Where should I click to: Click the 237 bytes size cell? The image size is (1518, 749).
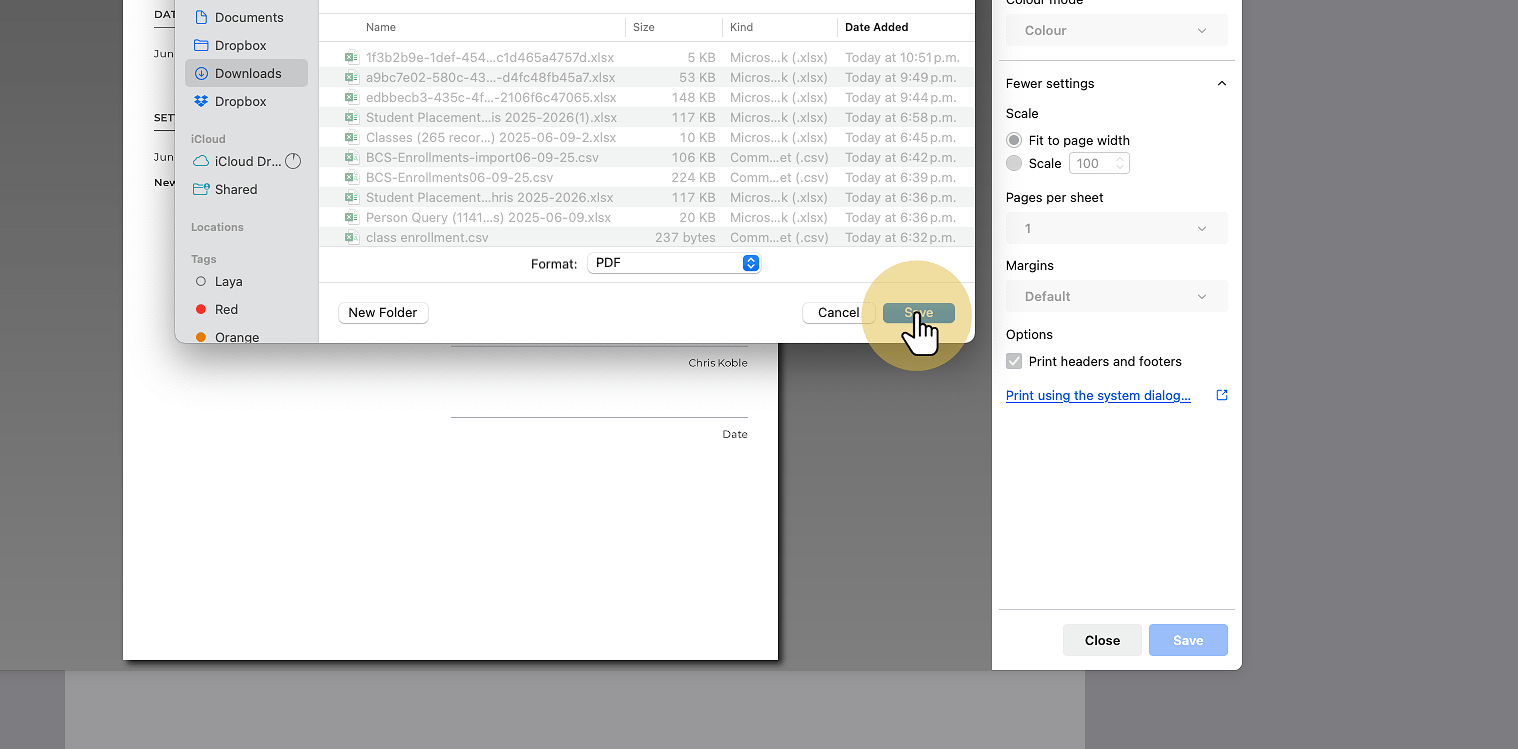coord(685,237)
